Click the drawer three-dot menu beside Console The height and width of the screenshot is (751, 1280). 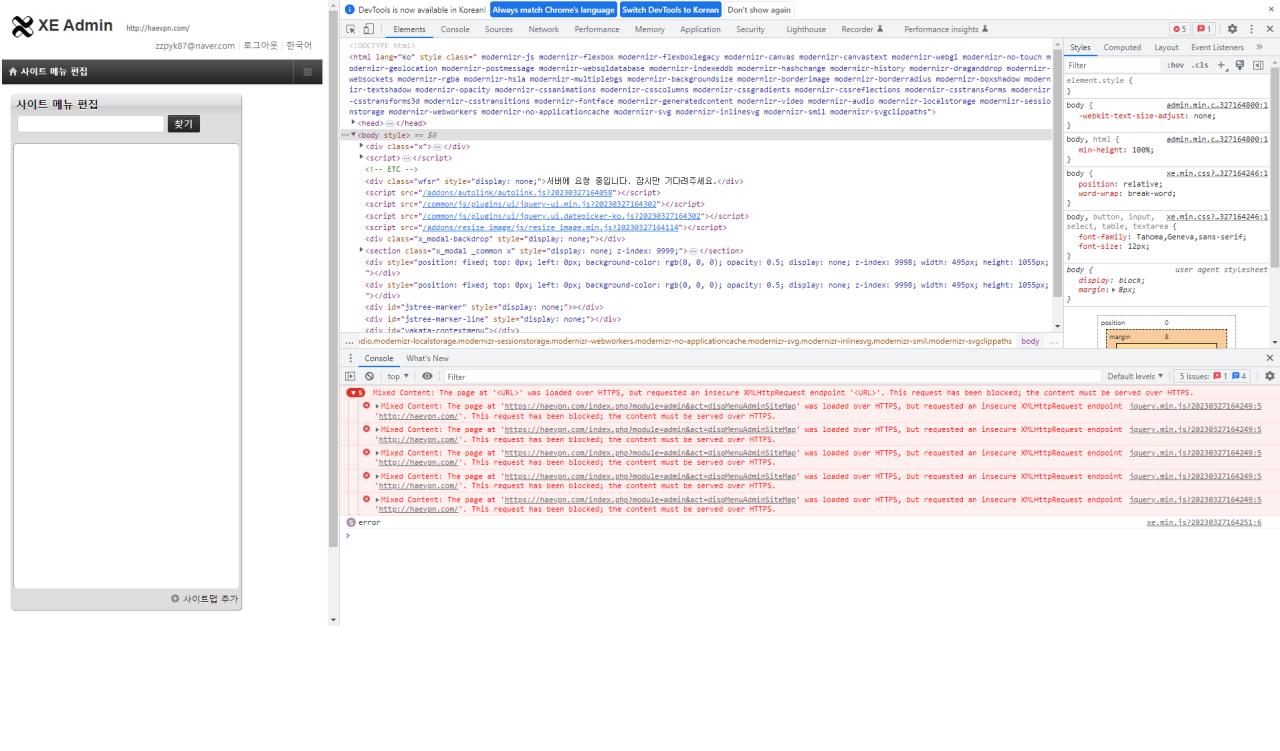[x=350, y=358]
